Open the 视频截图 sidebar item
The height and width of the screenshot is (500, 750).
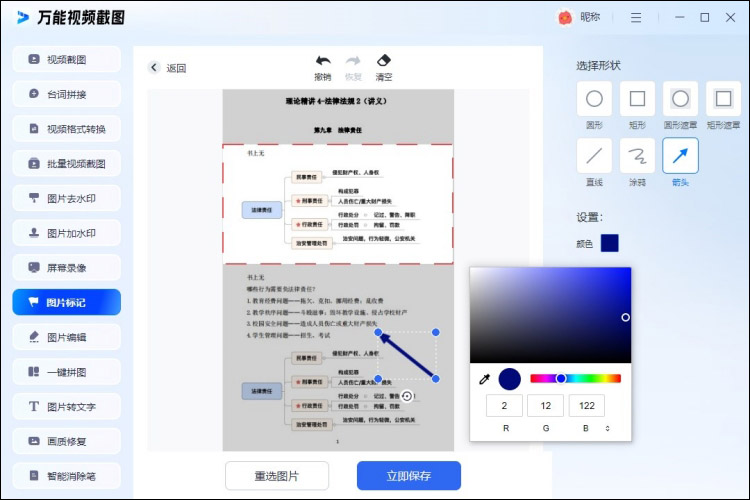tap(66, 59)
